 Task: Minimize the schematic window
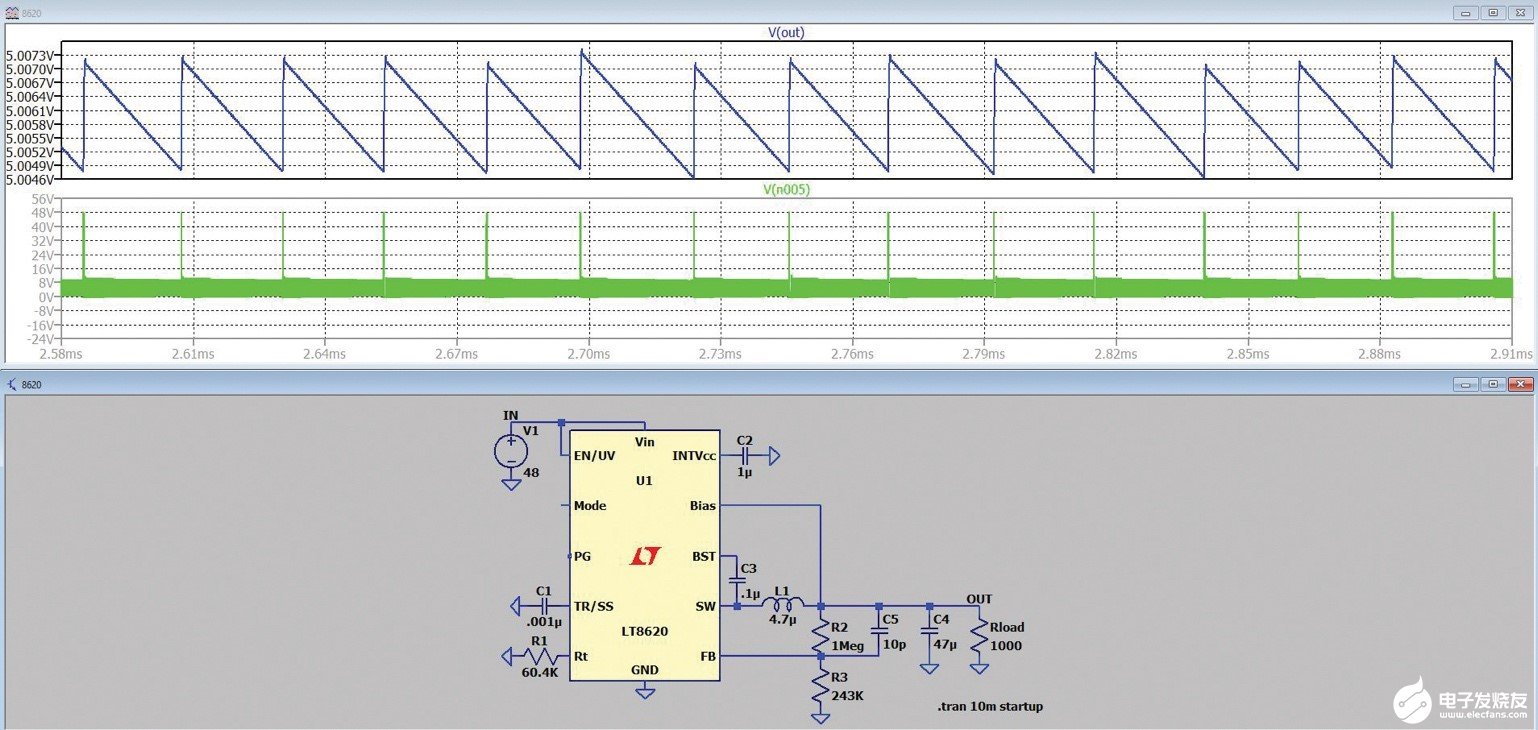(1465, 384)
